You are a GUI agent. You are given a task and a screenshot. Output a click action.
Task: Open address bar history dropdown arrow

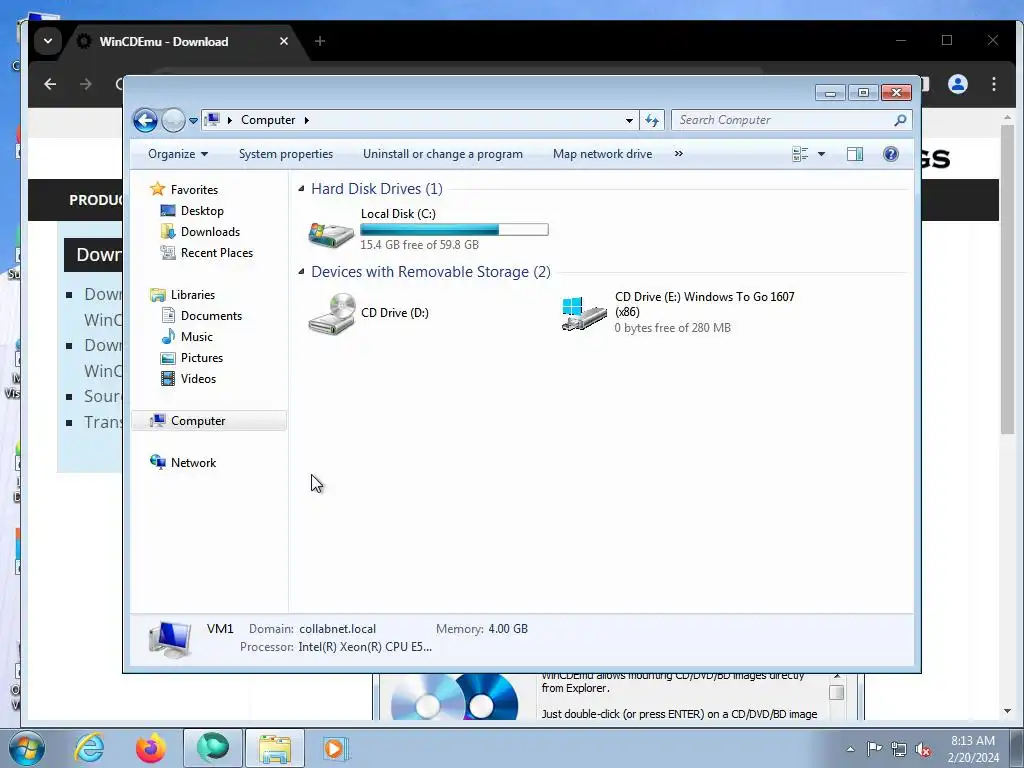[x=629, y=120]
